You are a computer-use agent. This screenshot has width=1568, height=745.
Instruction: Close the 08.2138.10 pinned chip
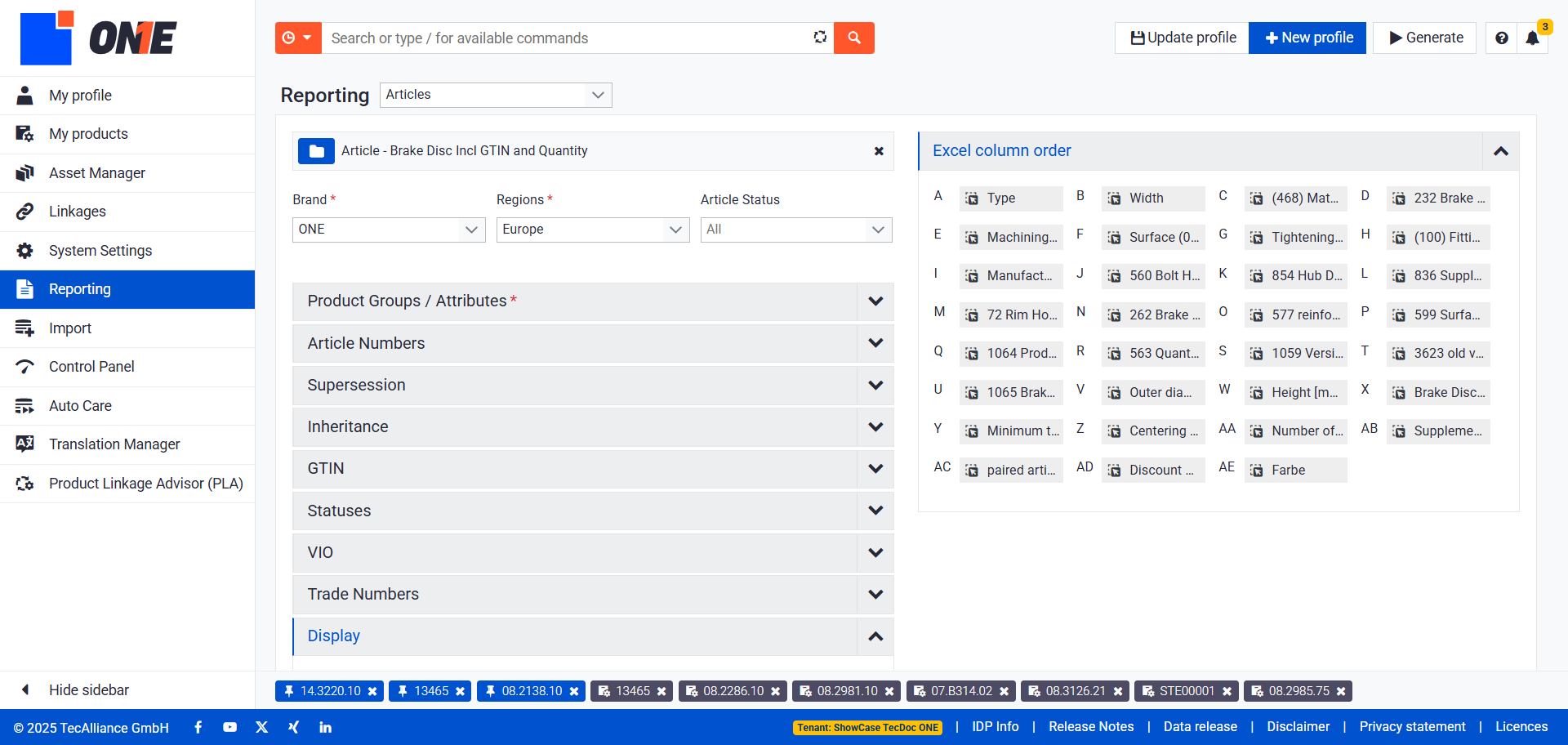click(574, 691)
